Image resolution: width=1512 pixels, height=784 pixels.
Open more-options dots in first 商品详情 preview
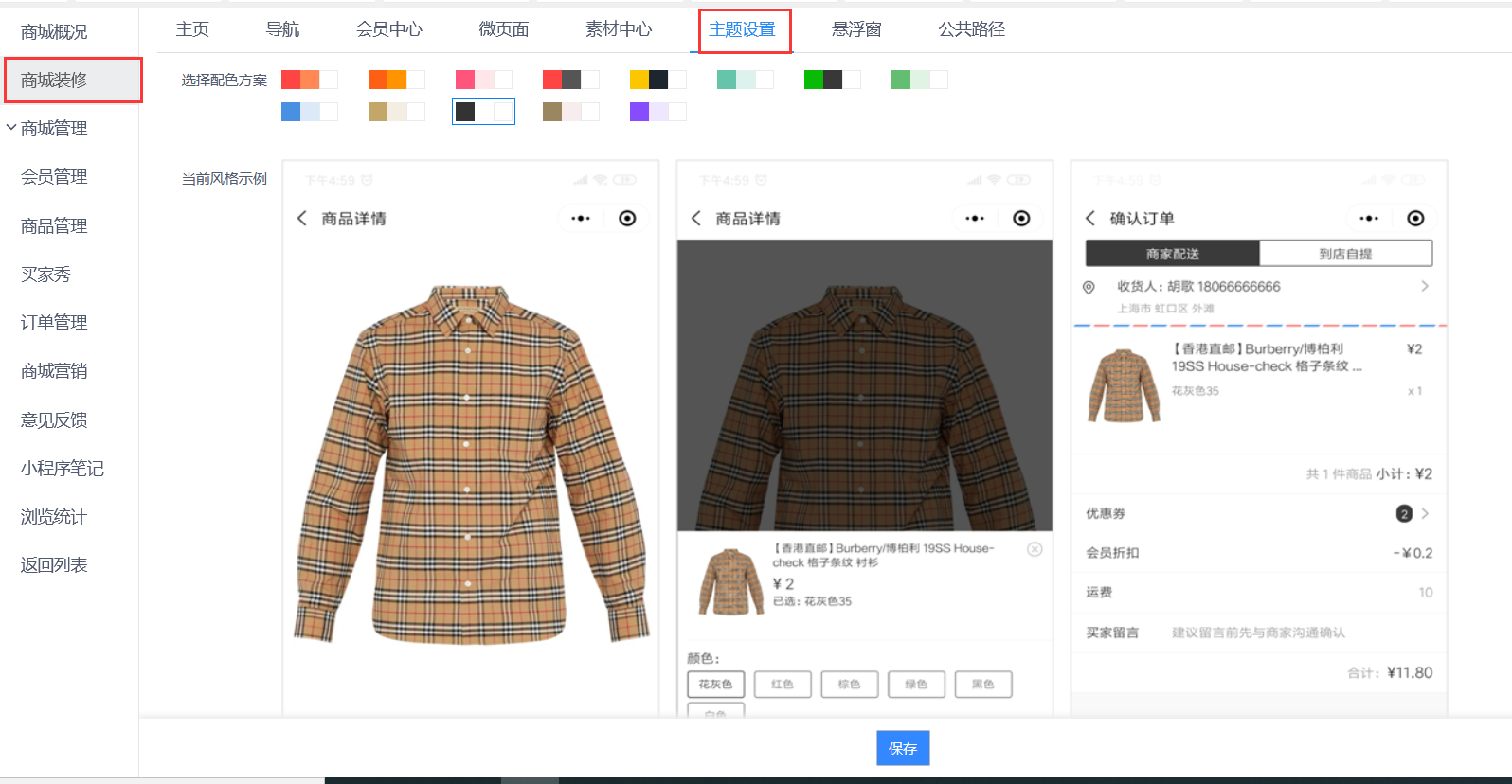(581, 219)
